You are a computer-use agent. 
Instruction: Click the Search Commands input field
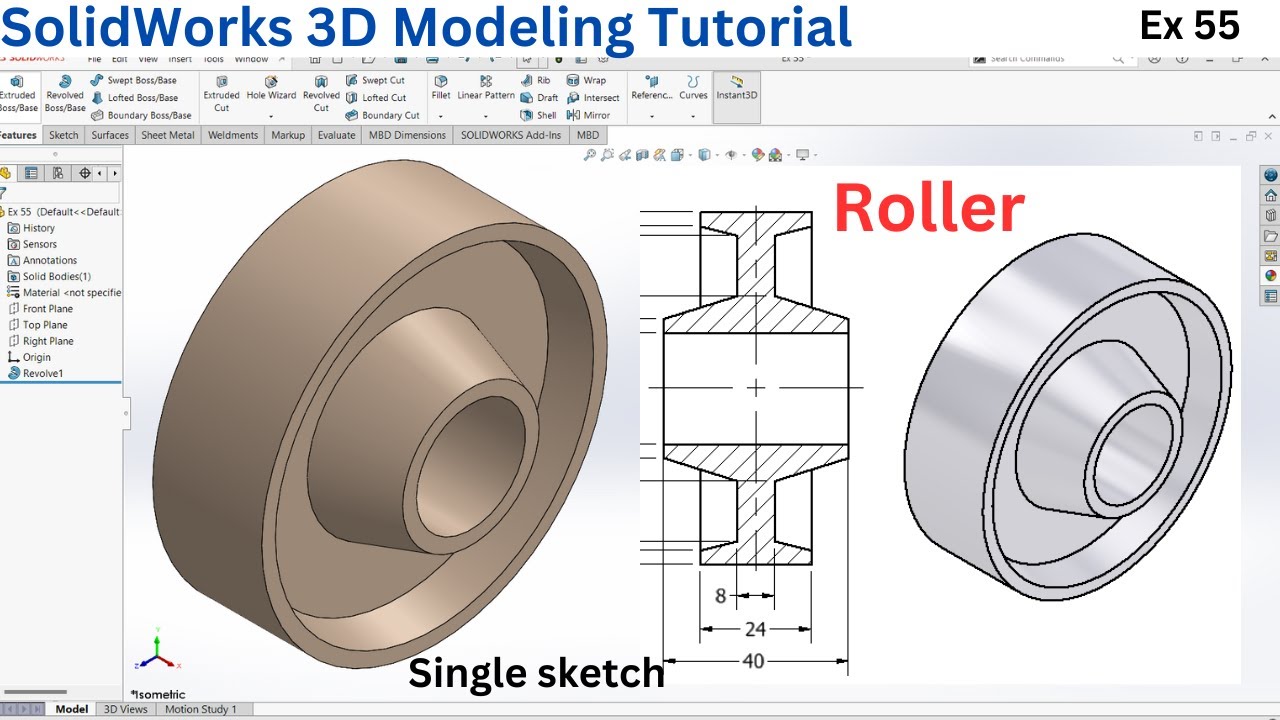coord(1050,59)
